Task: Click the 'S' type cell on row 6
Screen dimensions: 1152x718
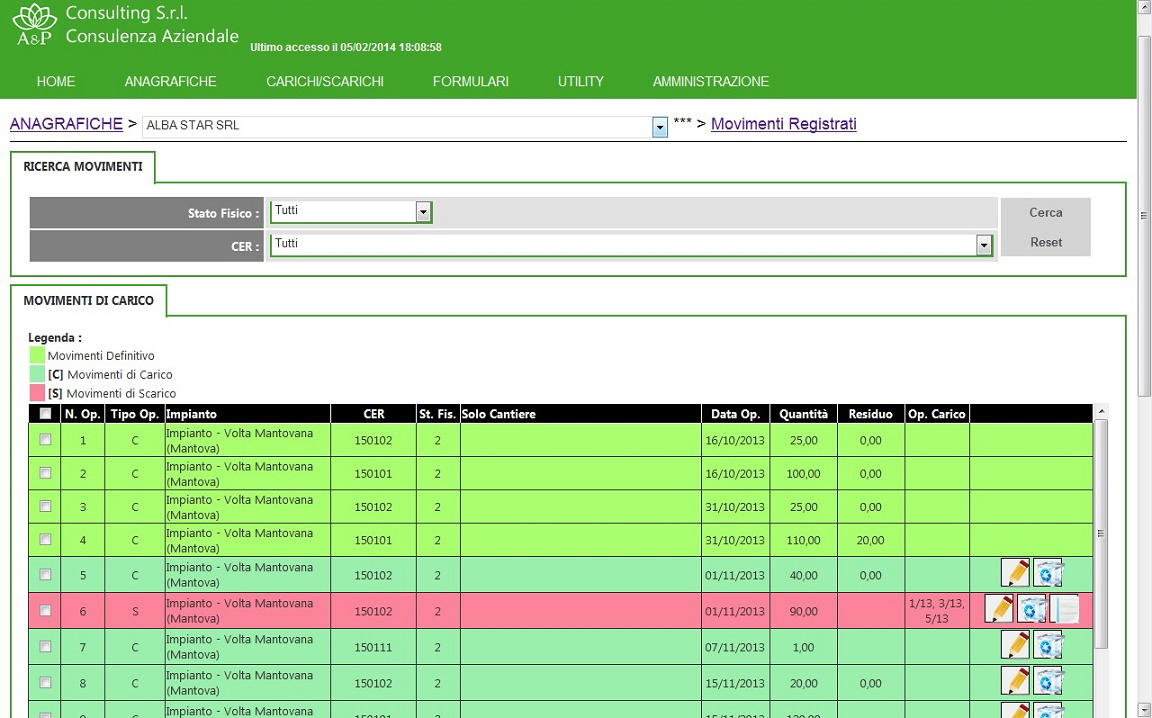Action: 134,611
